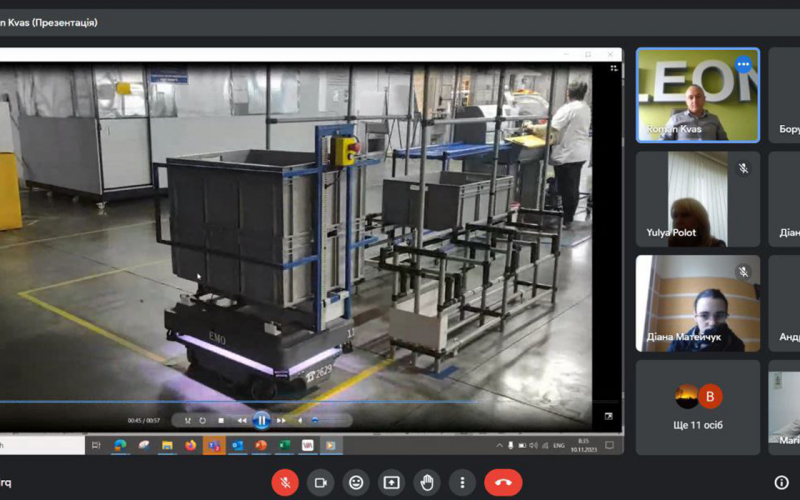Select Roman Kvas video tile
Viewport: 800px width, 500px height.
click(698, 95)
